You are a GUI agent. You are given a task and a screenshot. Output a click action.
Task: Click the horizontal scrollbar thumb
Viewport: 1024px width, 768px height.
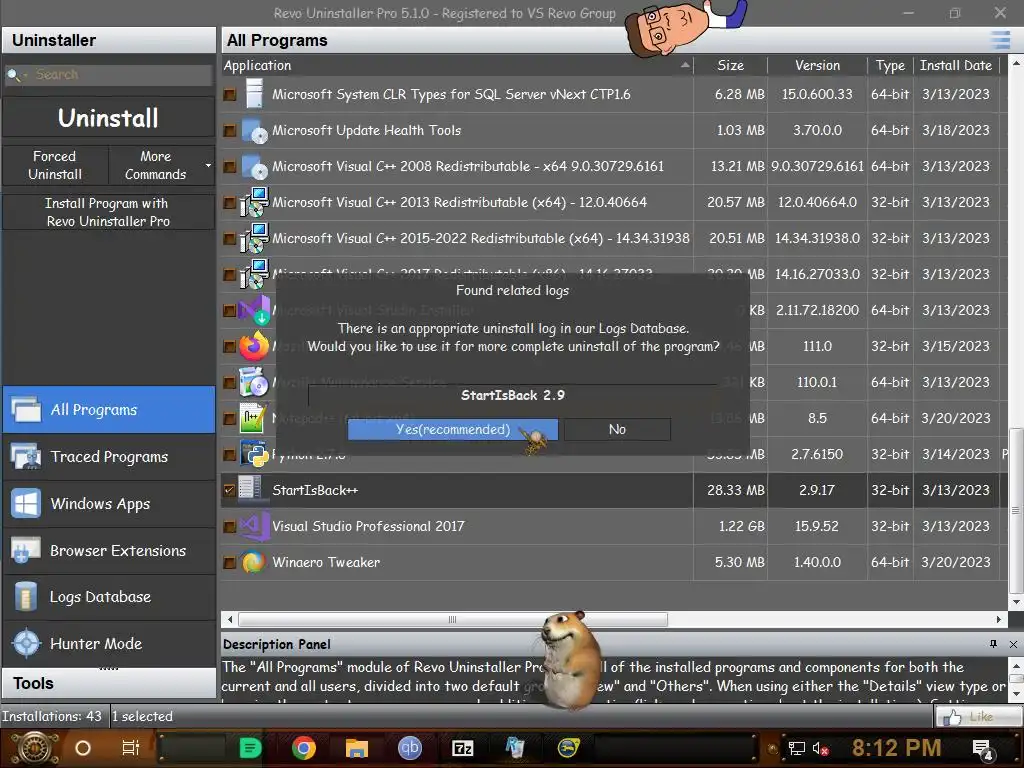coord(453,619)
